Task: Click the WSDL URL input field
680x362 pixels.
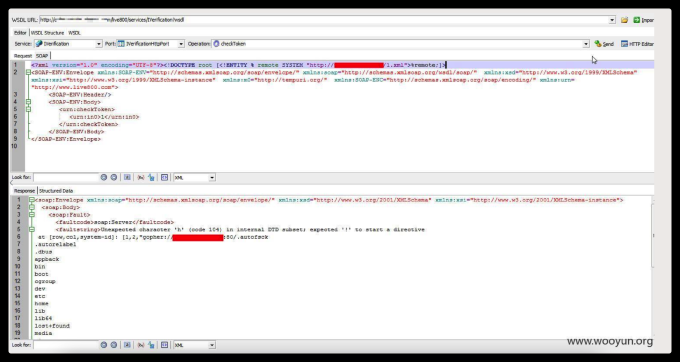Action: (x=324, y=20)
